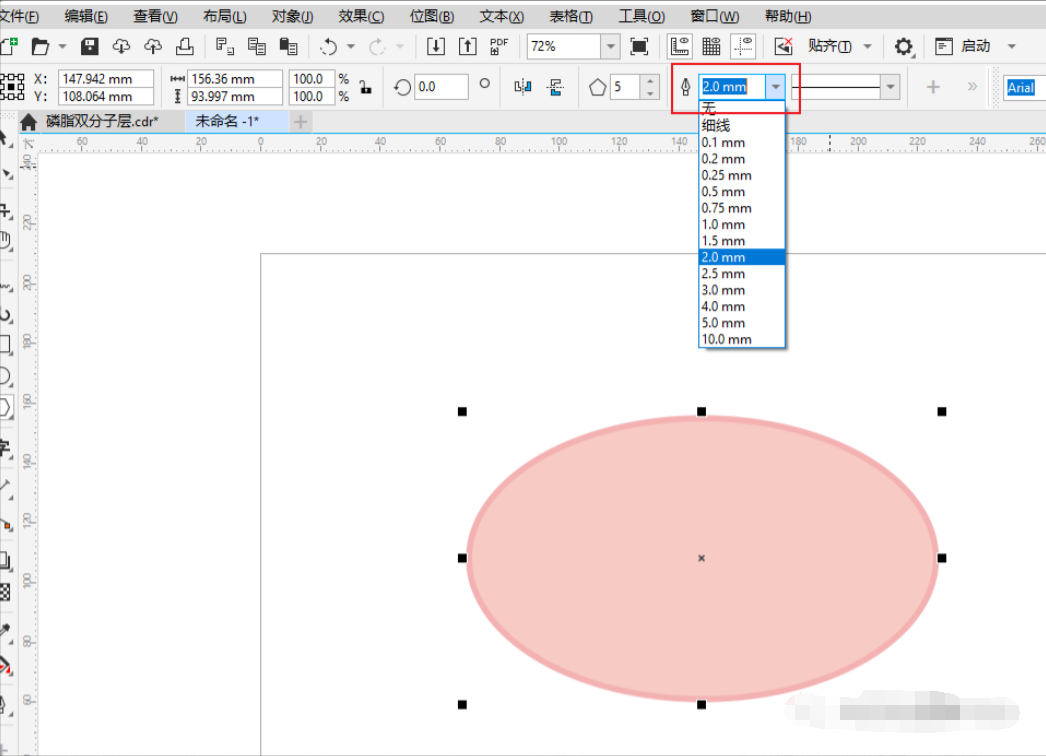1046x756 pixels.
Task: Select the Text tool in toolbox
Action: pos(5,448)
